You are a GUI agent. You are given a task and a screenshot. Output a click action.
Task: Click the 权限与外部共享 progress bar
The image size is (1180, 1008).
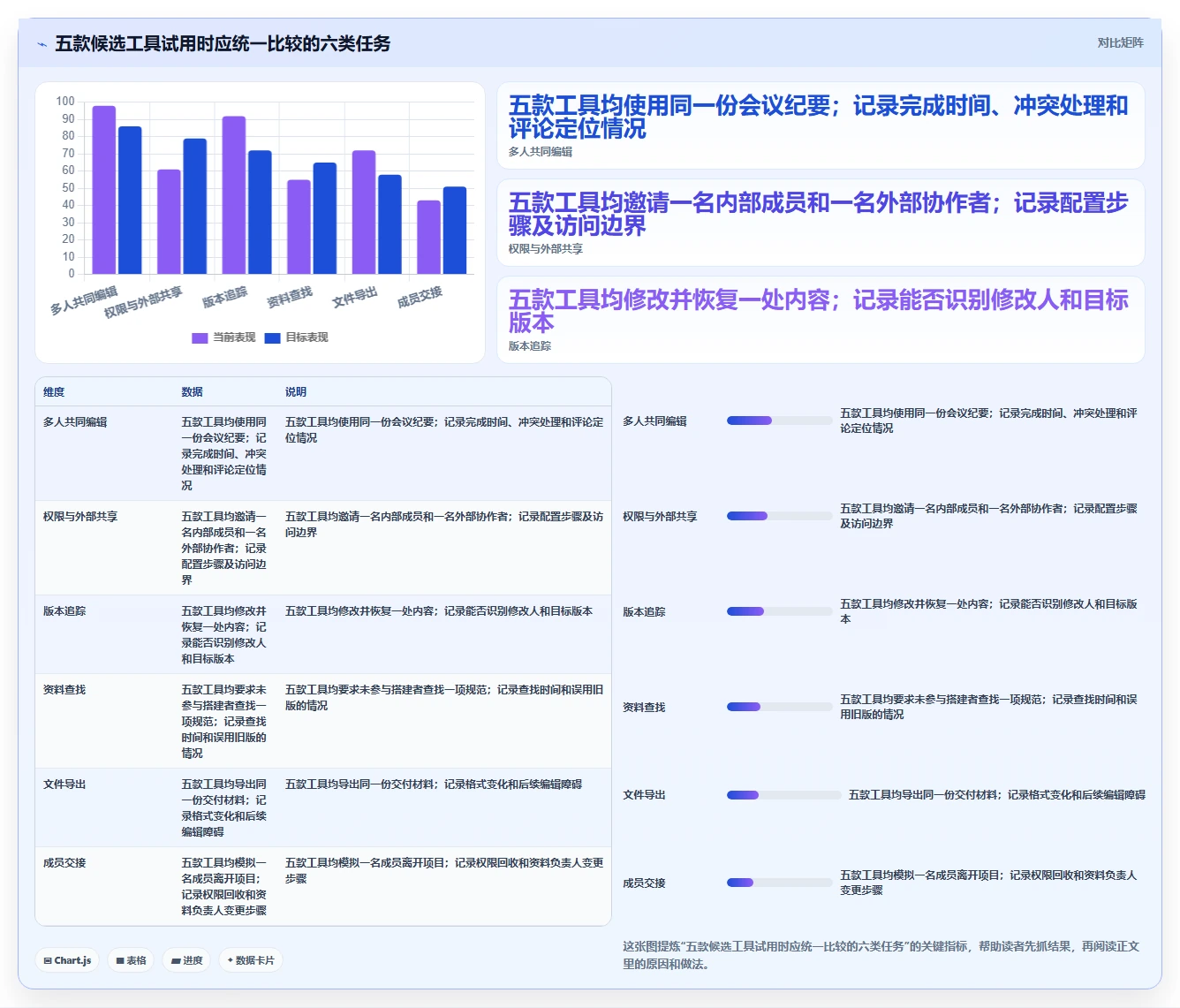780,516
